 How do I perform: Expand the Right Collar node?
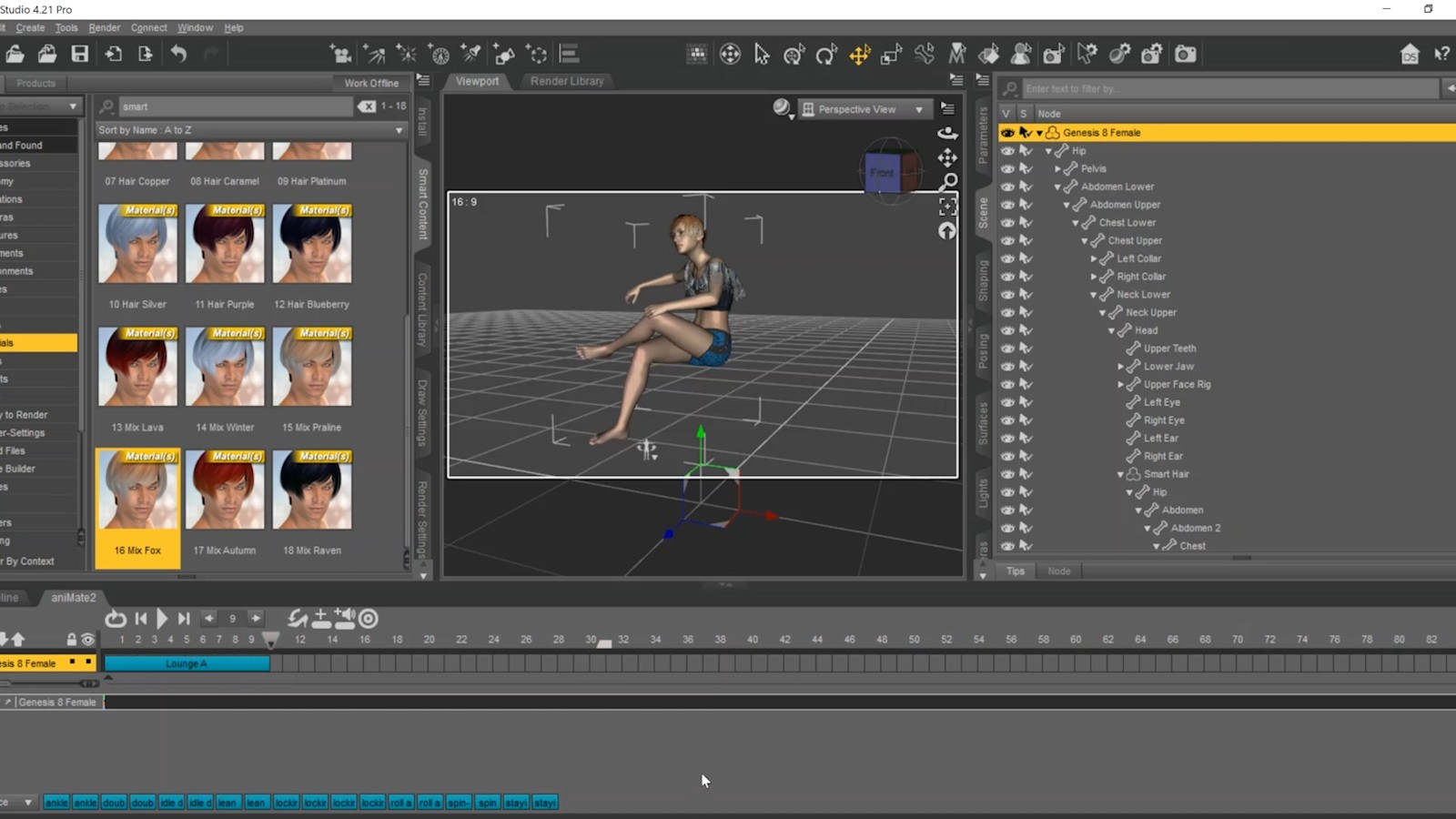tap(1094, 277)
